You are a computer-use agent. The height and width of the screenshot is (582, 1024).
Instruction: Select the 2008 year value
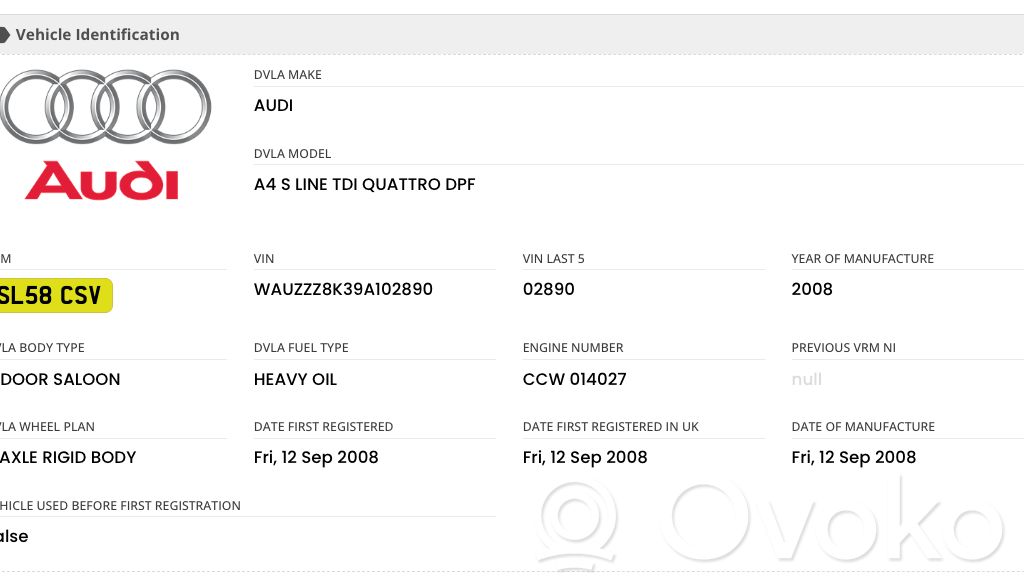click(812, 289)
